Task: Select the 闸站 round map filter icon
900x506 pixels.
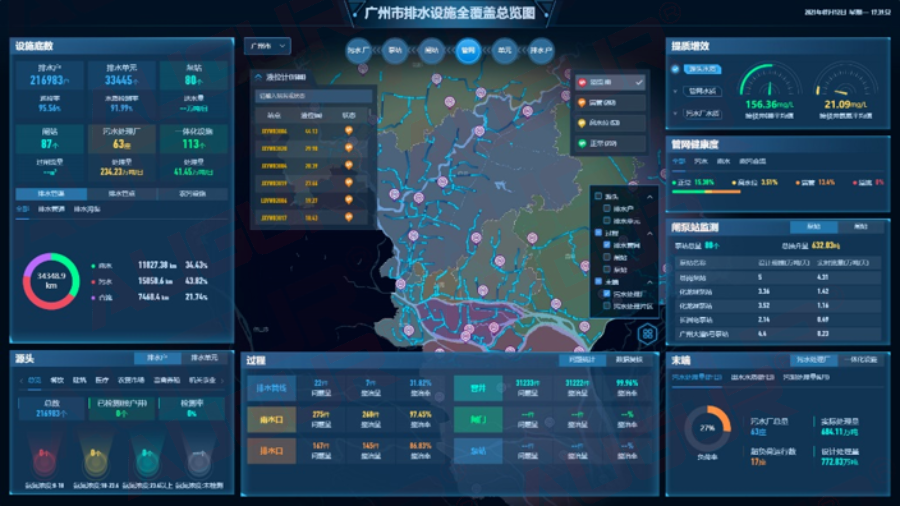Action: pos(432,49)
